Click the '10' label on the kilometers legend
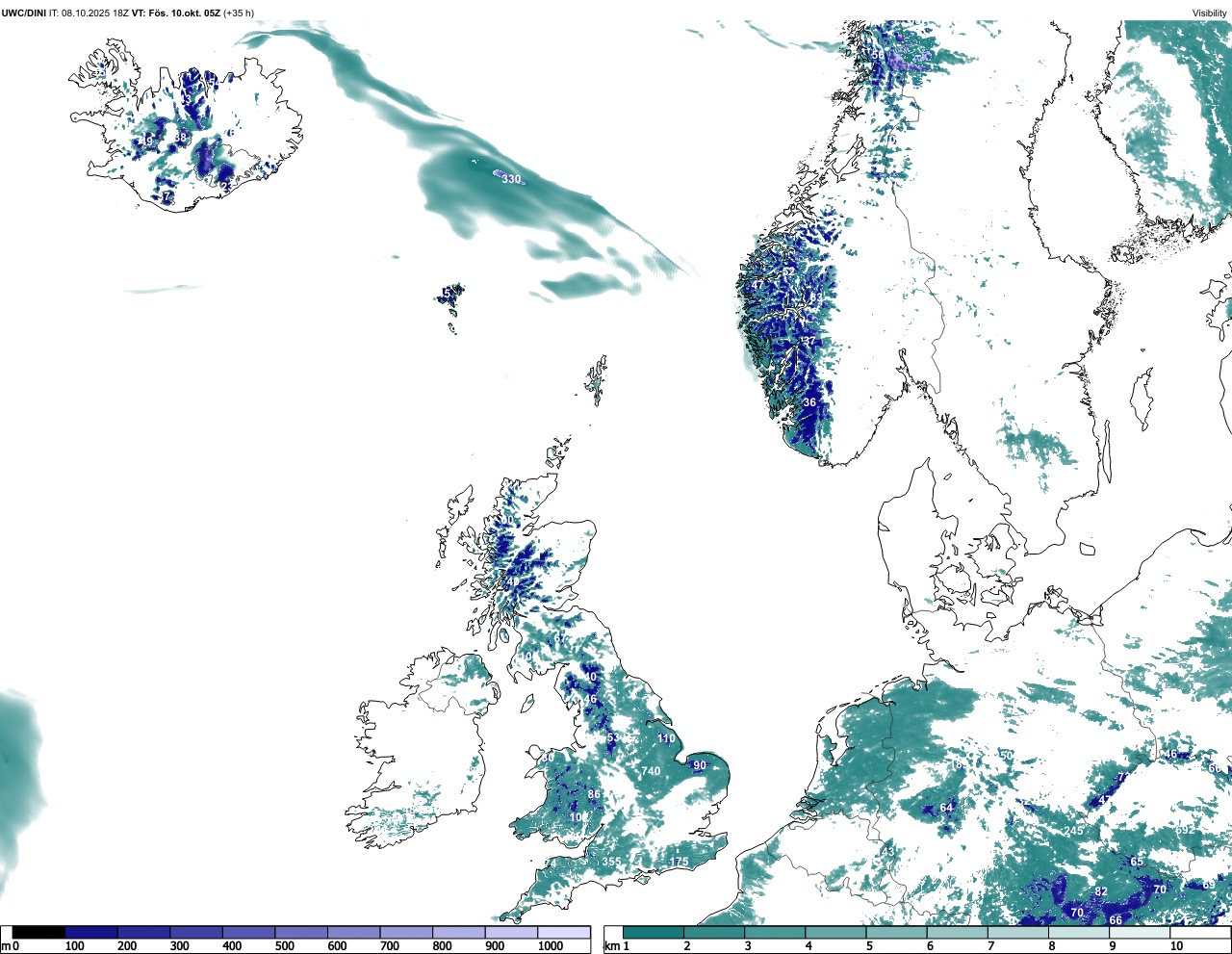Screen dimensions: 1232x954 pos(1176,946)
